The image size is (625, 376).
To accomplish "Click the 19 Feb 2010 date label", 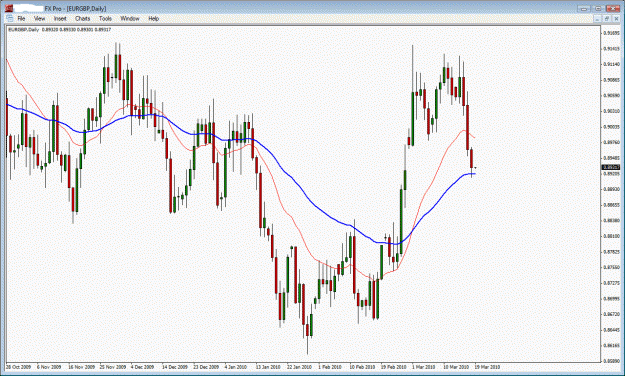I will pos(393,367).
